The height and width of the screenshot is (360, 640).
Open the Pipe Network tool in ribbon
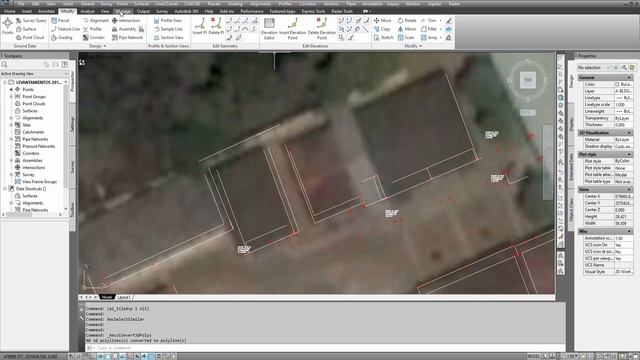pos(127,38)
